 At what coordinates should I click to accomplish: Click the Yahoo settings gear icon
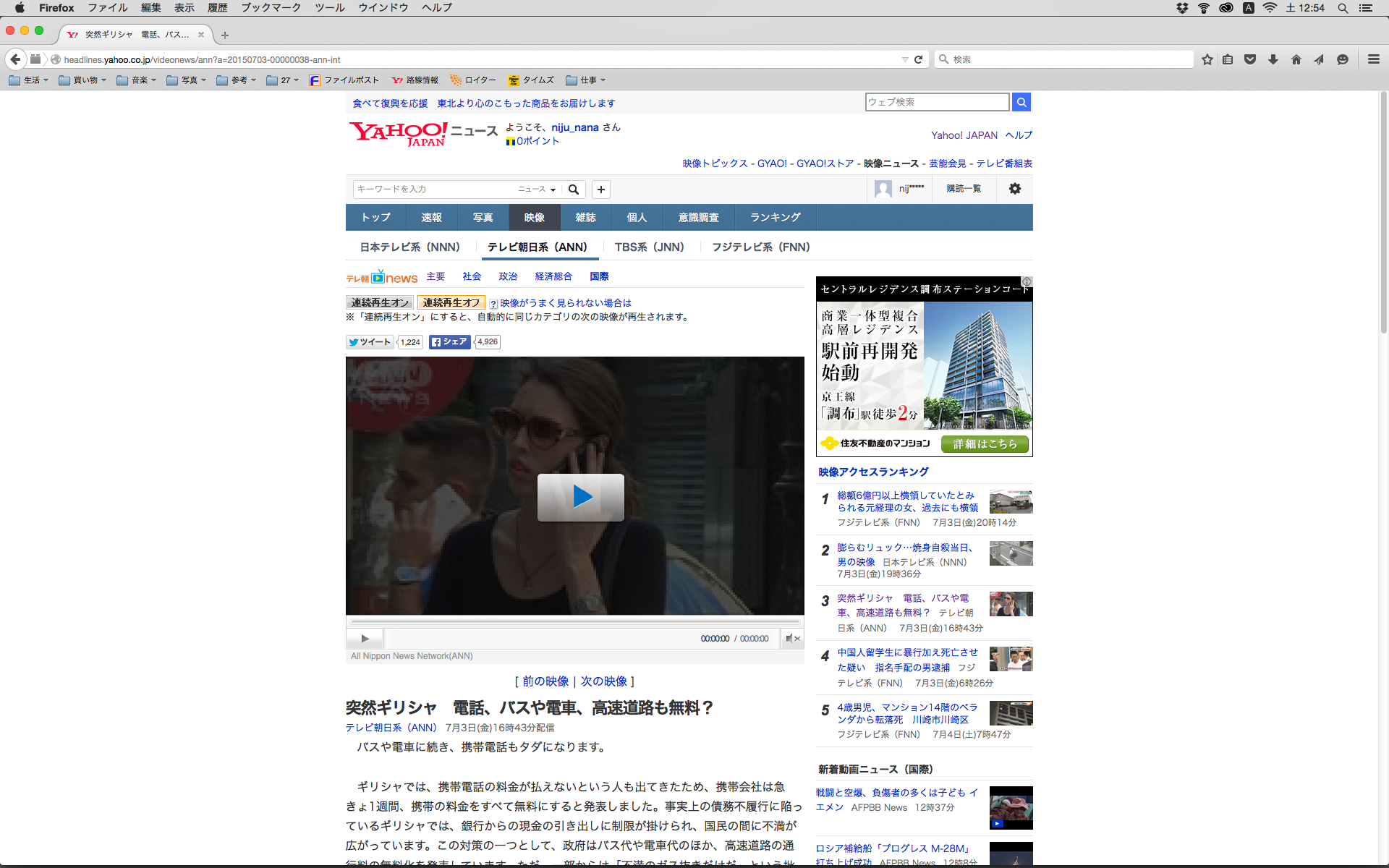click(x=1014, y=189)
